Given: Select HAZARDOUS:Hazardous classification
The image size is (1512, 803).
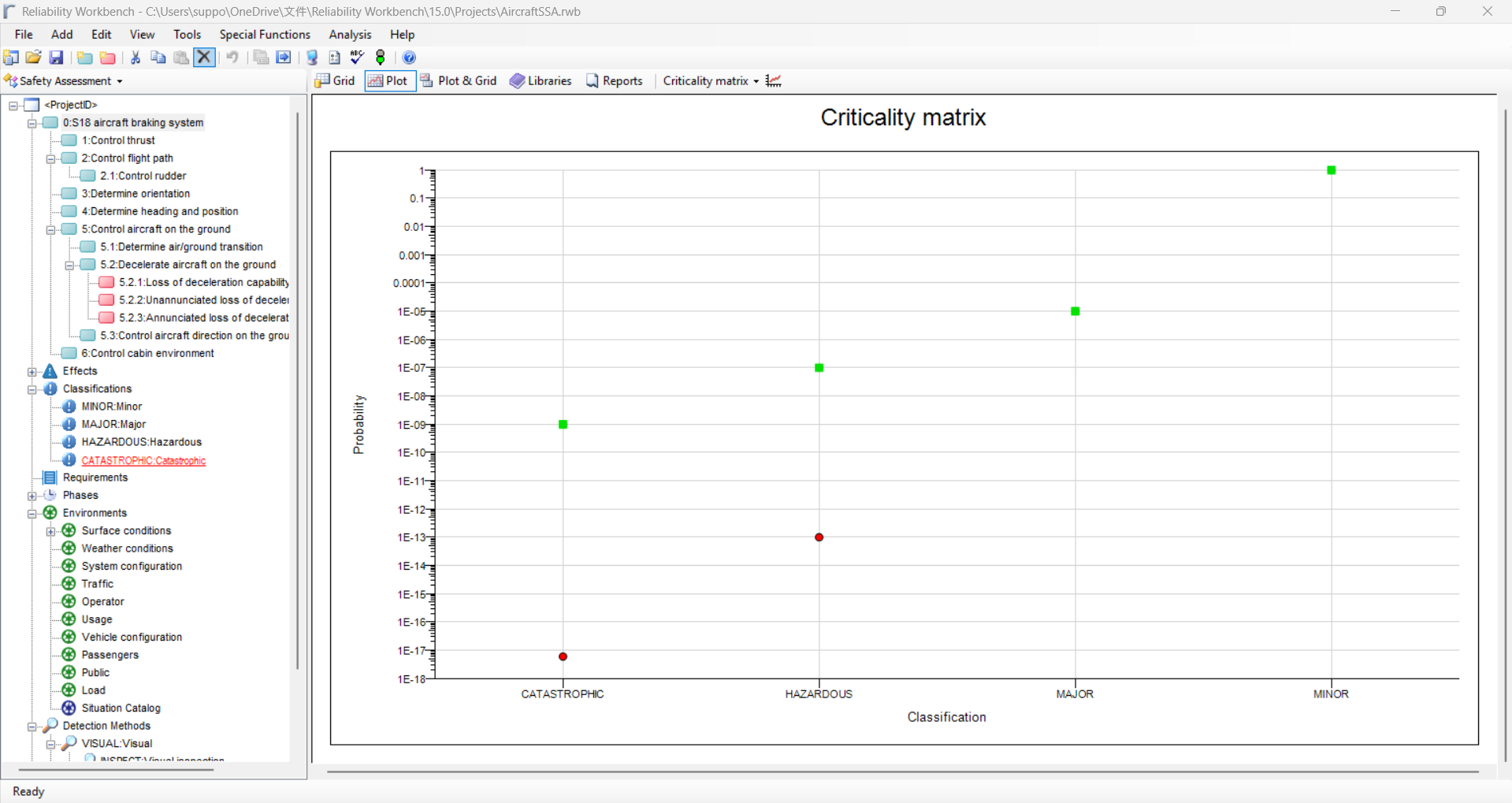Looking at the screenshot, I should click(x=142, y=442).
